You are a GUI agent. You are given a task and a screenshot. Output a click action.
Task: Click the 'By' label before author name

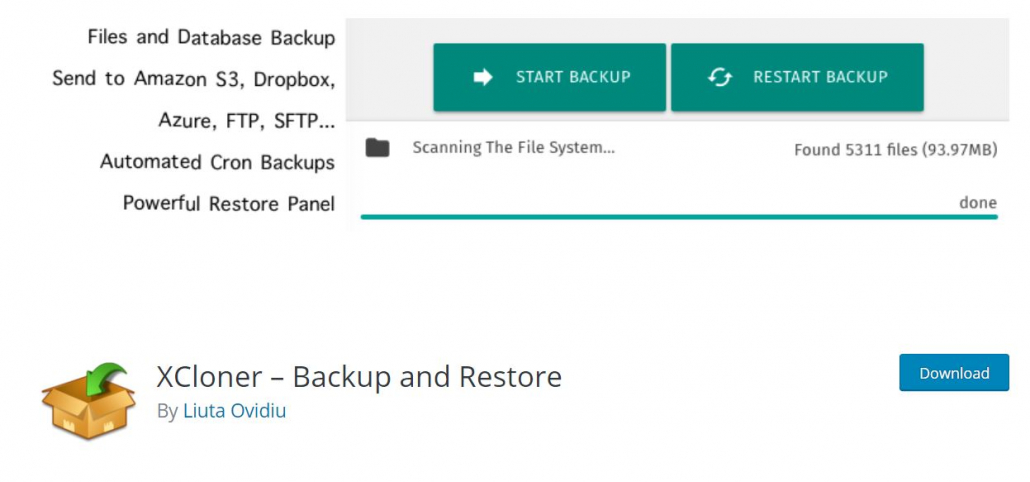tap(168, 410)
